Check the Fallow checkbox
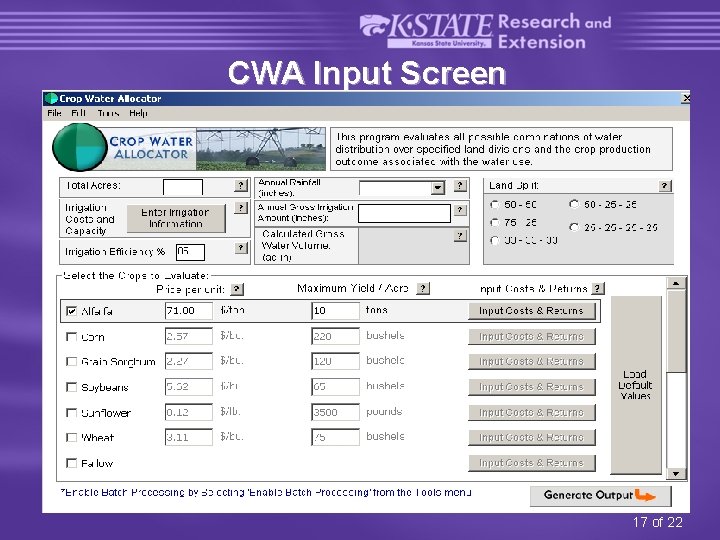The height and width of the screenshot is (540, 720). click(71, 463)
